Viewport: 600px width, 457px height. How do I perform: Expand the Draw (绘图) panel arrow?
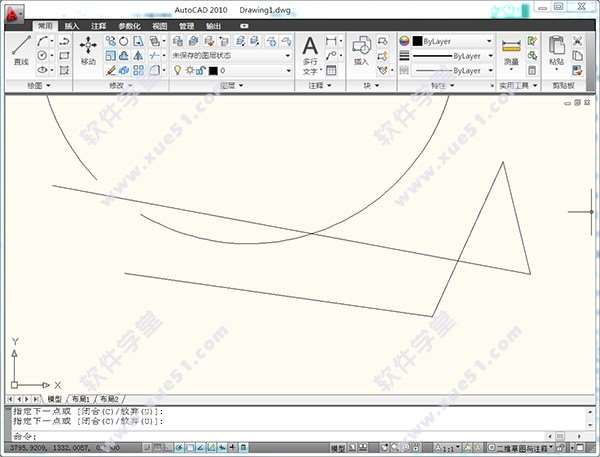(x=48, y=86)
